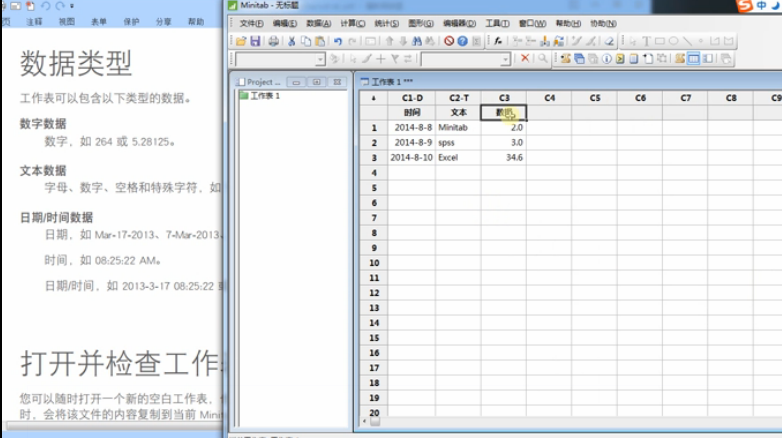The height and width of the screenshot is (438, 782).
Task: Open the 数据(A) menu
Action: [x=318, y=23]
